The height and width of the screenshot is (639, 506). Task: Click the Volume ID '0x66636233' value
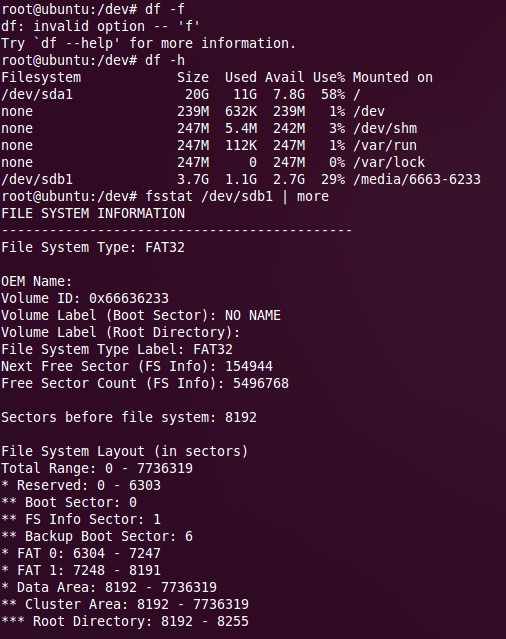coord(129,298)
